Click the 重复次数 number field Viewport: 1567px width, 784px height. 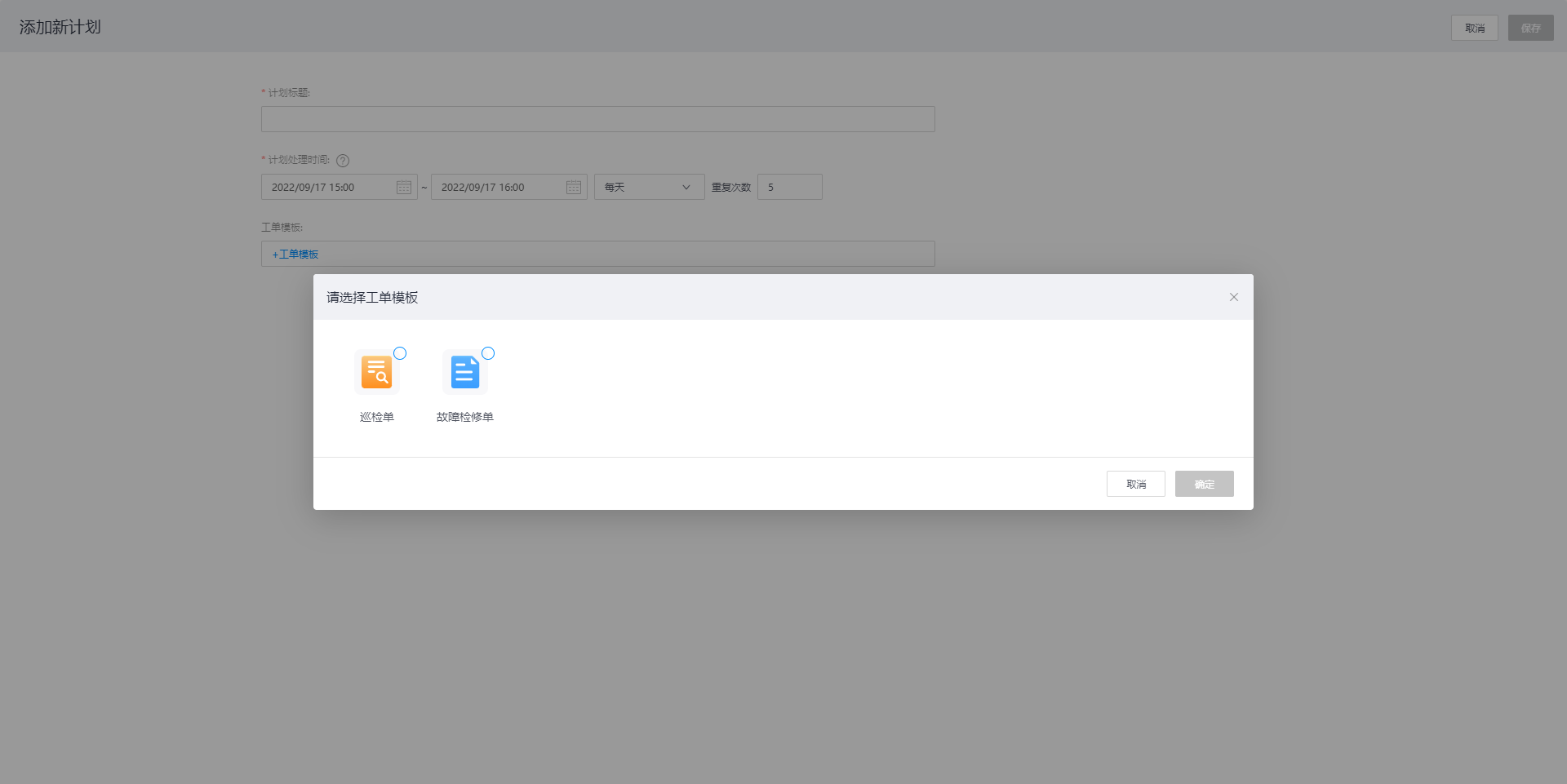click(x=789, y=188)
